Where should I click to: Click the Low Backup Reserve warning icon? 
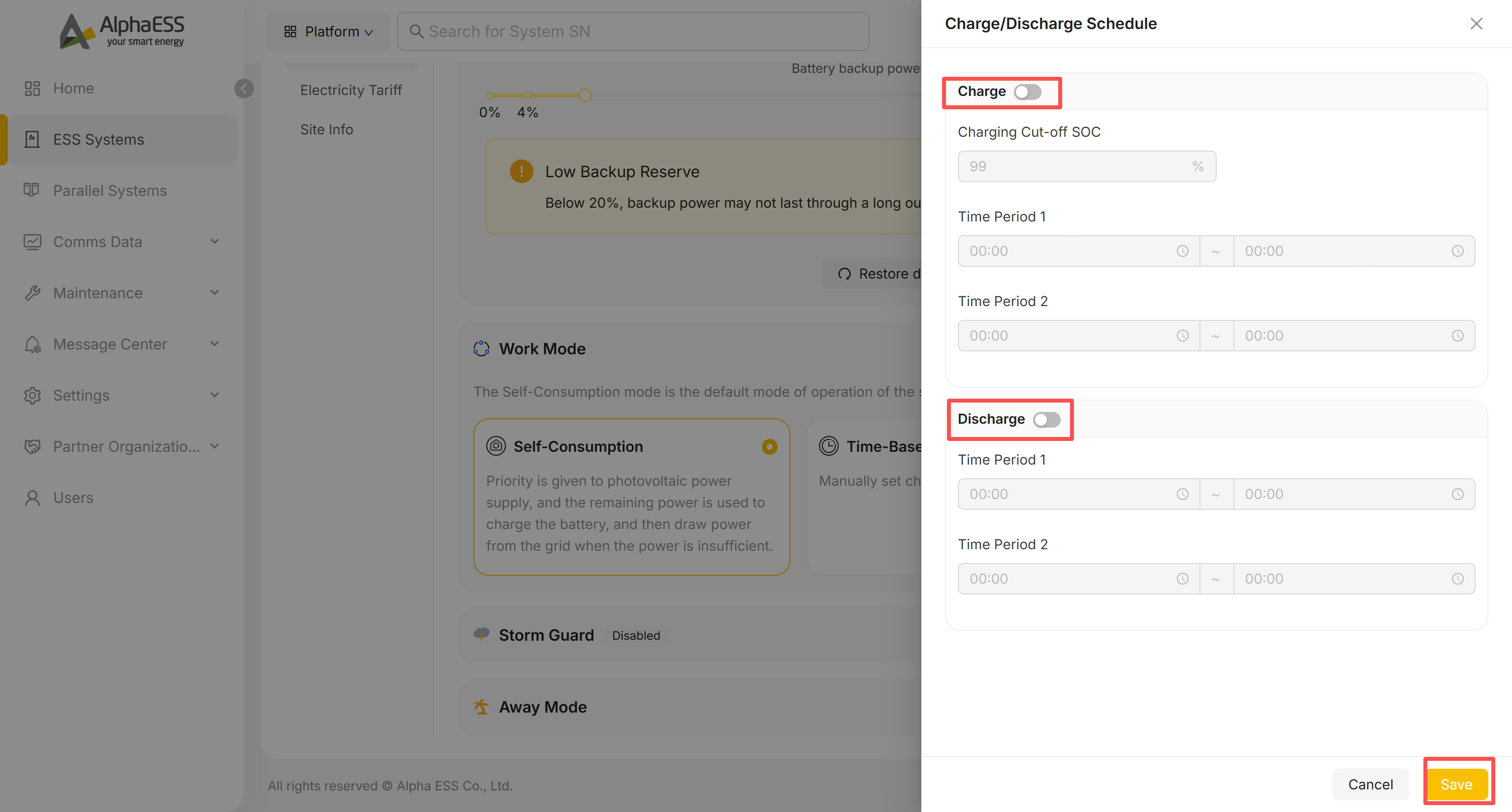pyautogui.click(x=521, y=171)
